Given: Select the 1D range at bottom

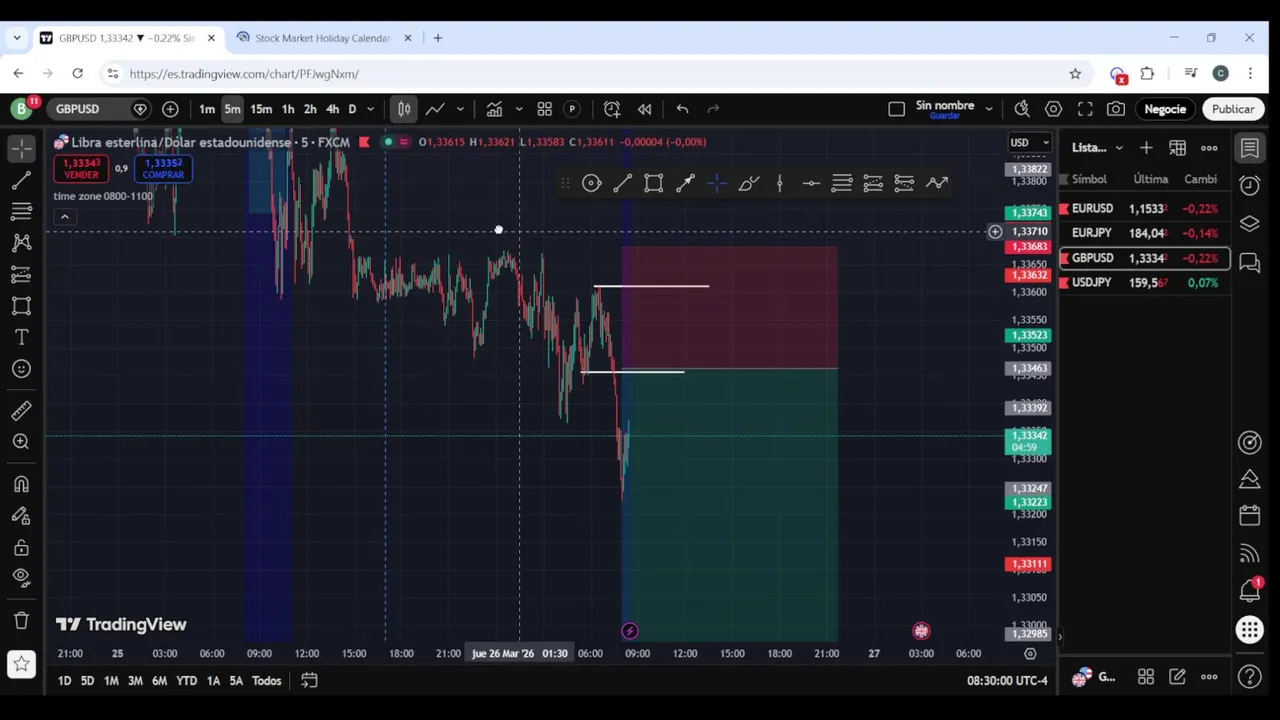Looking at the screenshot, I should point(64,681).
